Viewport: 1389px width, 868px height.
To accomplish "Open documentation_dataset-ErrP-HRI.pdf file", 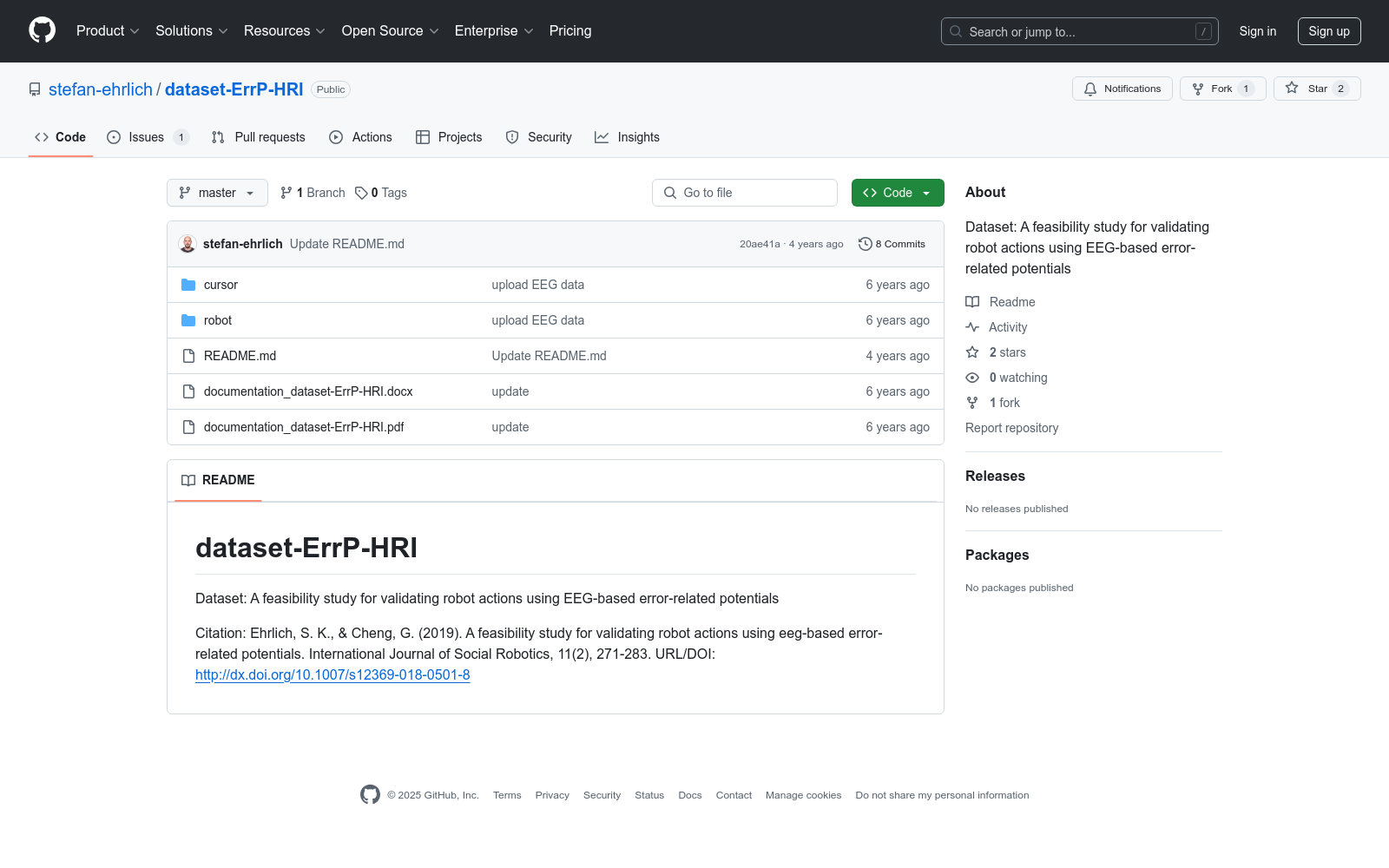I will coord(304,427).
